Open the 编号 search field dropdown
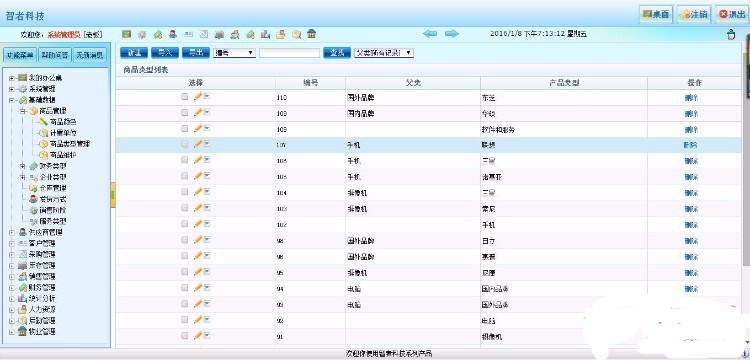 point(234,53)
